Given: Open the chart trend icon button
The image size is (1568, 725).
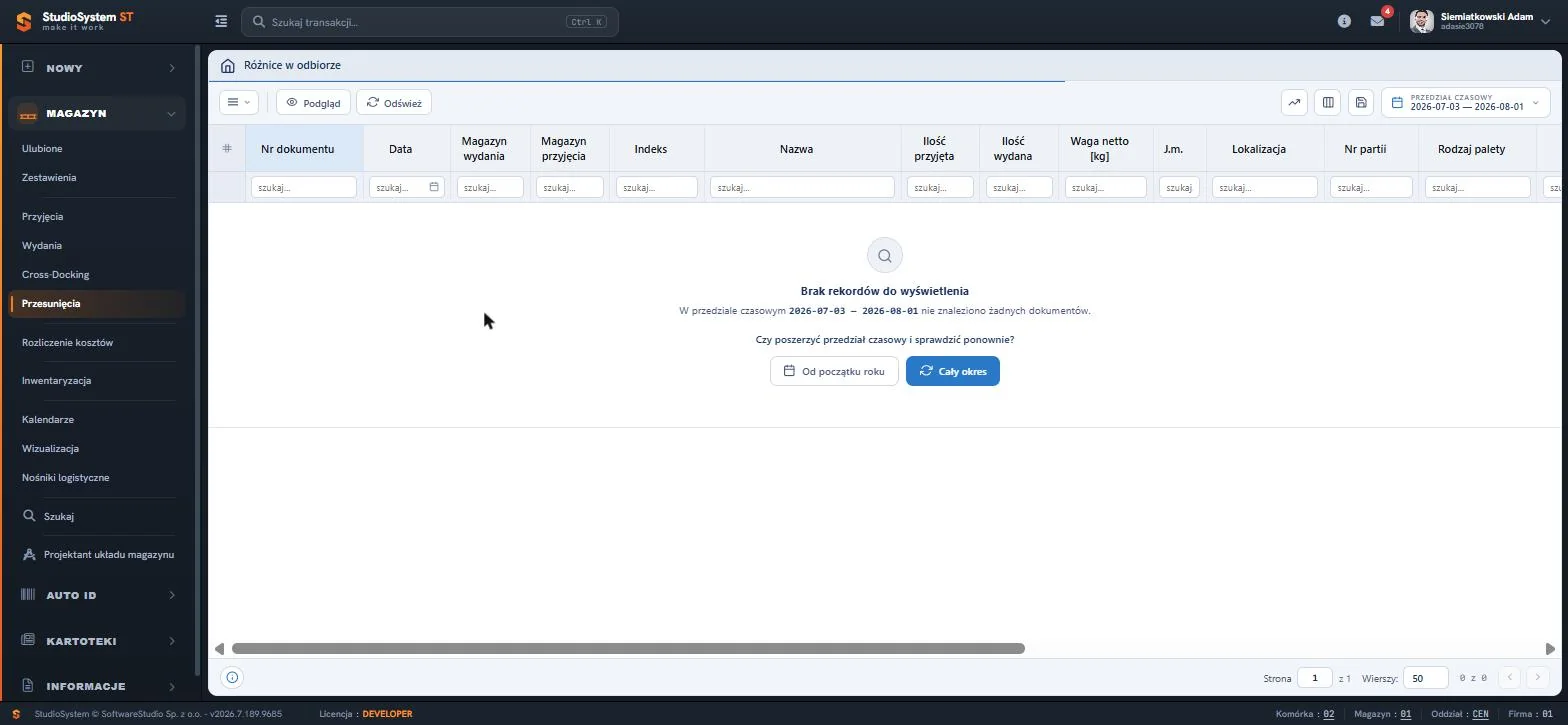Looking at the screenshot, I should [x=1294, y=102].
